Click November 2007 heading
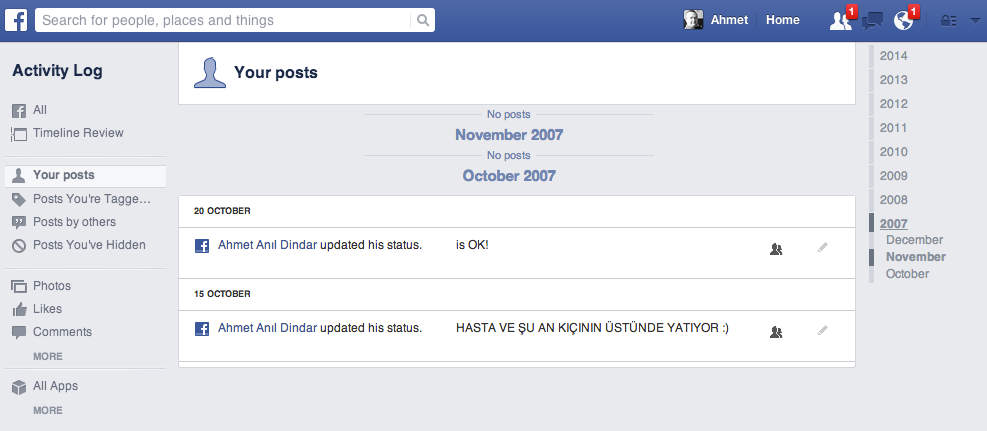The image size is (987, 431). coord(509,135)
